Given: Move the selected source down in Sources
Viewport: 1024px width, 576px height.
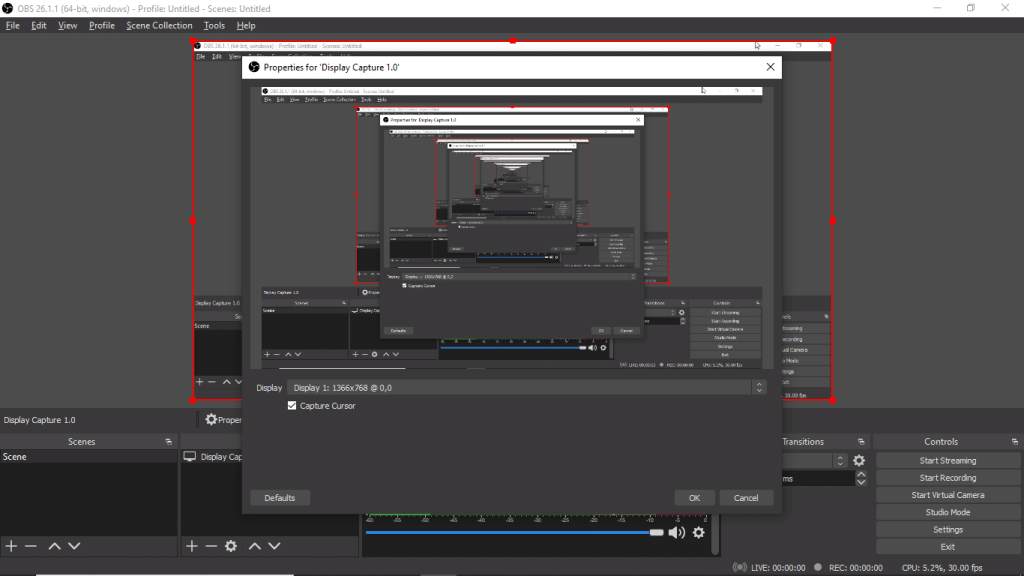Looking at the screenshot, I should pos(274,546).
